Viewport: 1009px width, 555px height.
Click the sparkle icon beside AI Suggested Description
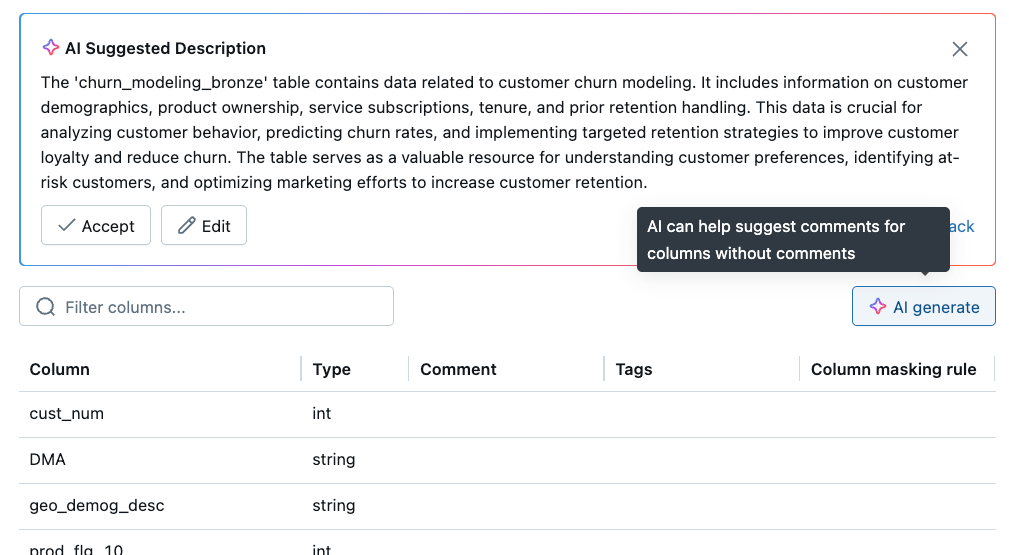coord(51,48)
